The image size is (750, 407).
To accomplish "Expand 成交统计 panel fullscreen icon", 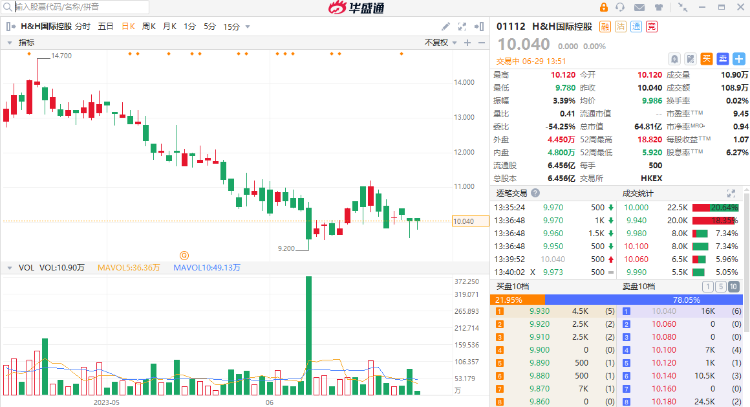I will click(x=731, y=193).
